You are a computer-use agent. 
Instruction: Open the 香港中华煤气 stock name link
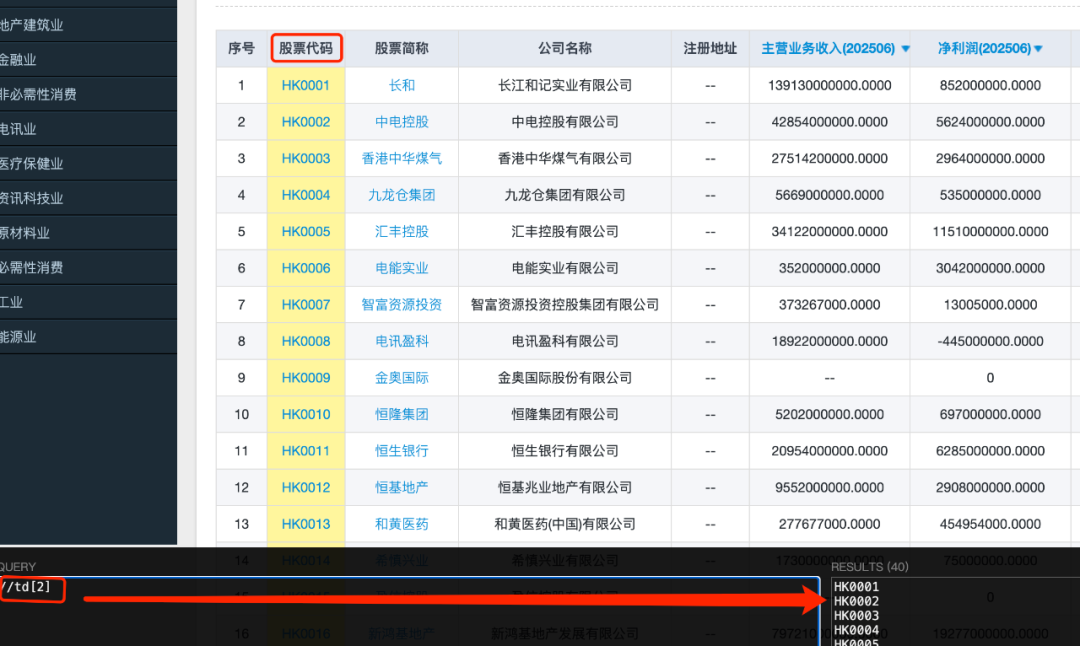(x=402, y=158)
